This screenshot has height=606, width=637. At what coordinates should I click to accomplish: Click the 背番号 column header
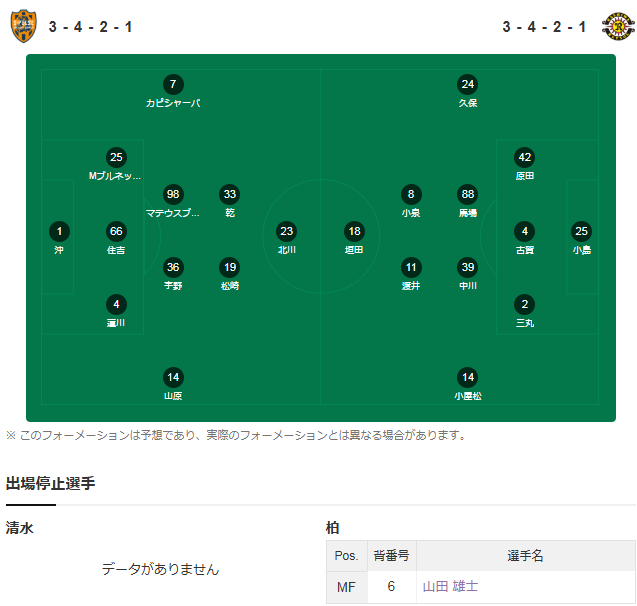(392, 556)
